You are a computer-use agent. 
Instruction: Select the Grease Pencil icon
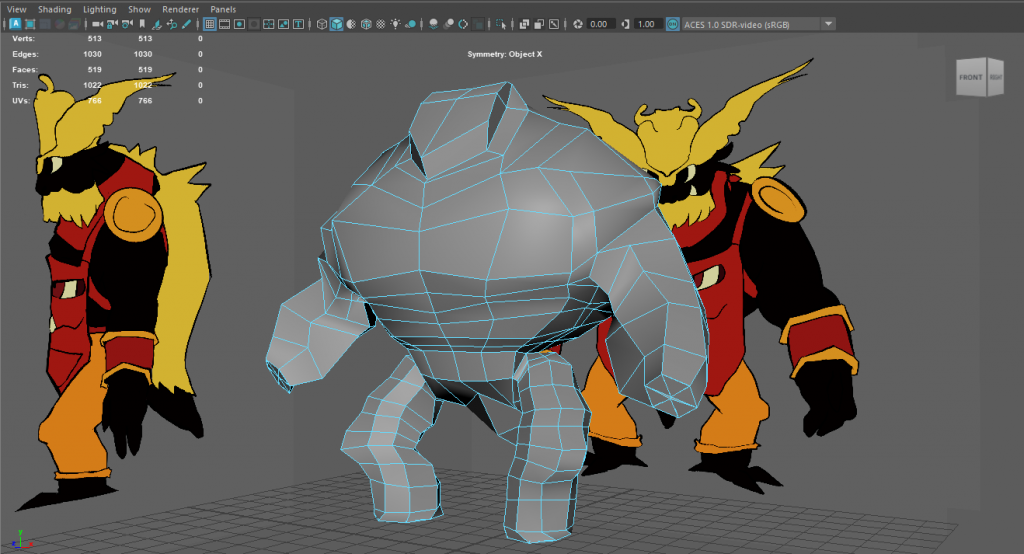click(x=186, y=24)
